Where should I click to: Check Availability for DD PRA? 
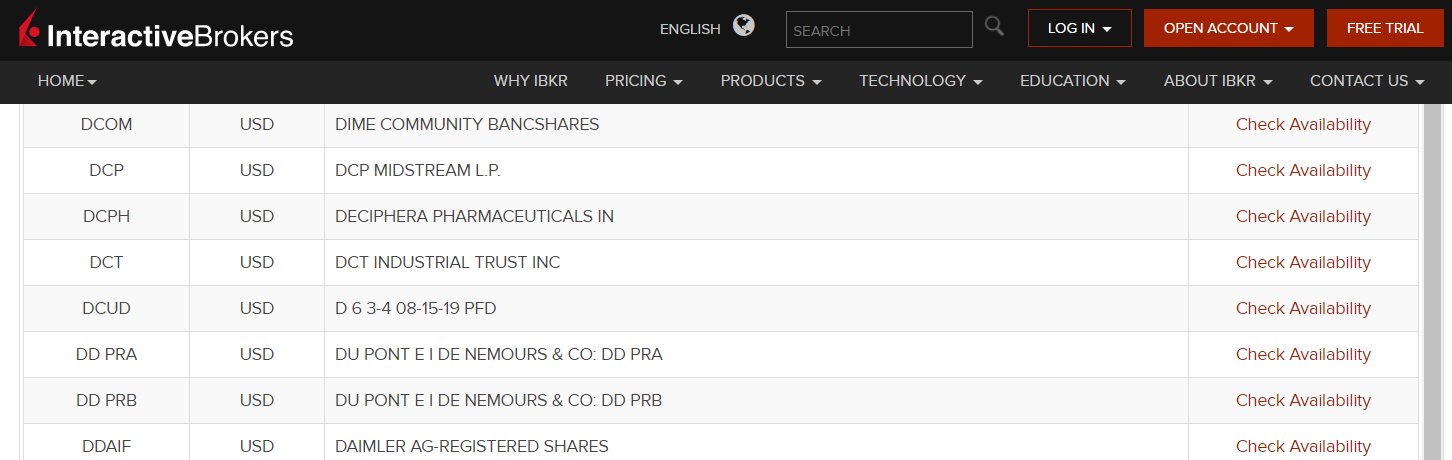pos(1303,355)
